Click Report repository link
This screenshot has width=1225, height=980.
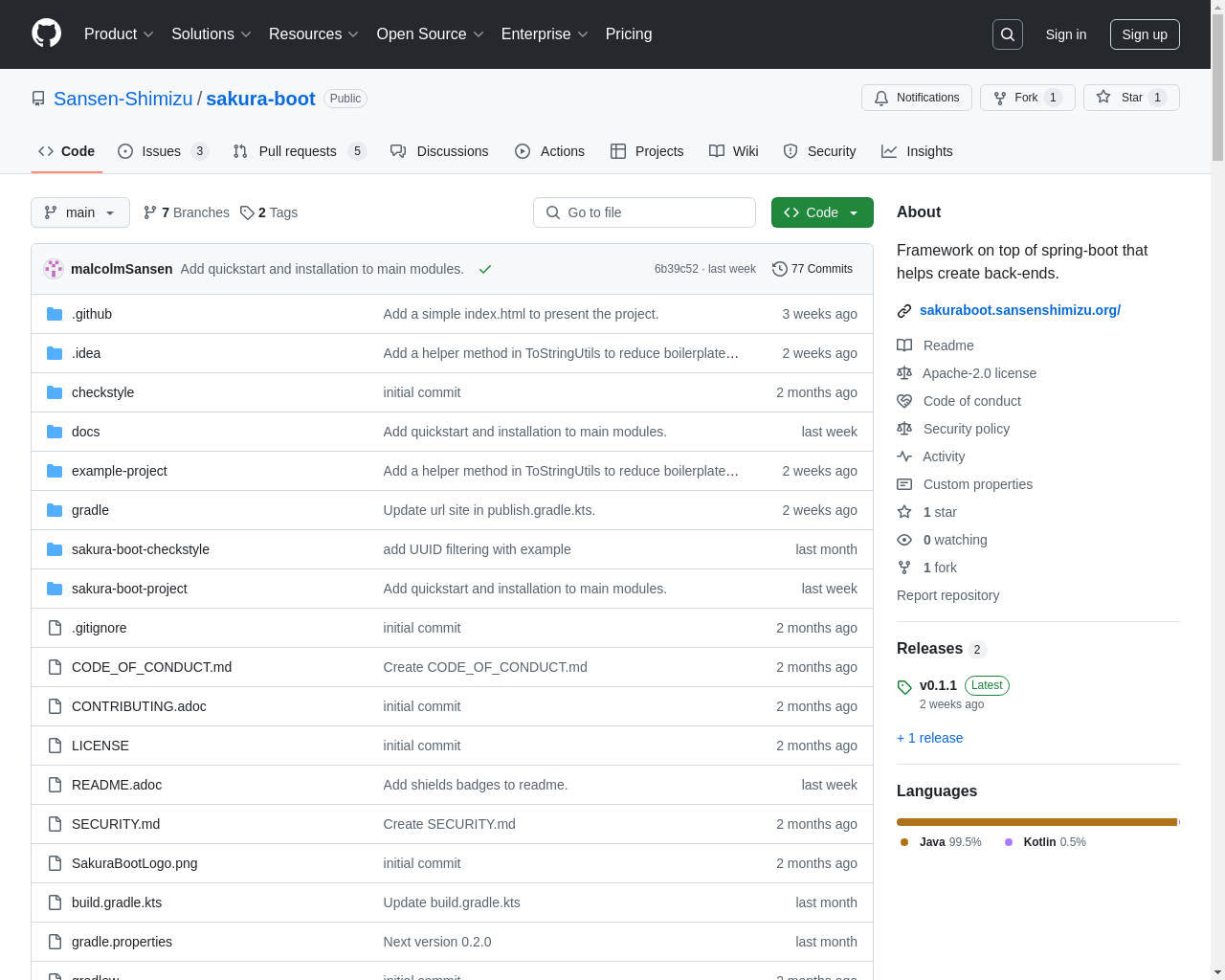[x=947, y=595]
